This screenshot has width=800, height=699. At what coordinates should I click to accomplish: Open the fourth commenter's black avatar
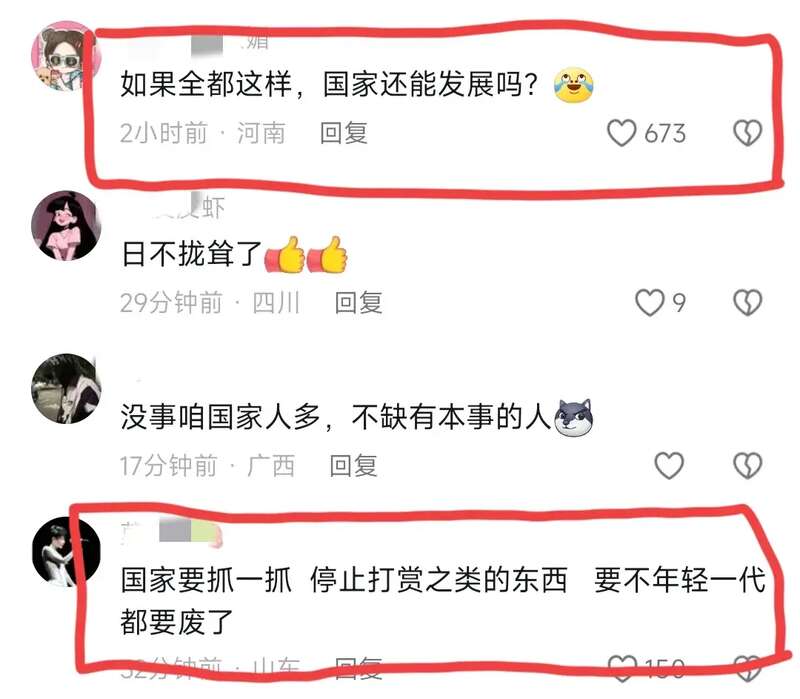pos(66,552)
